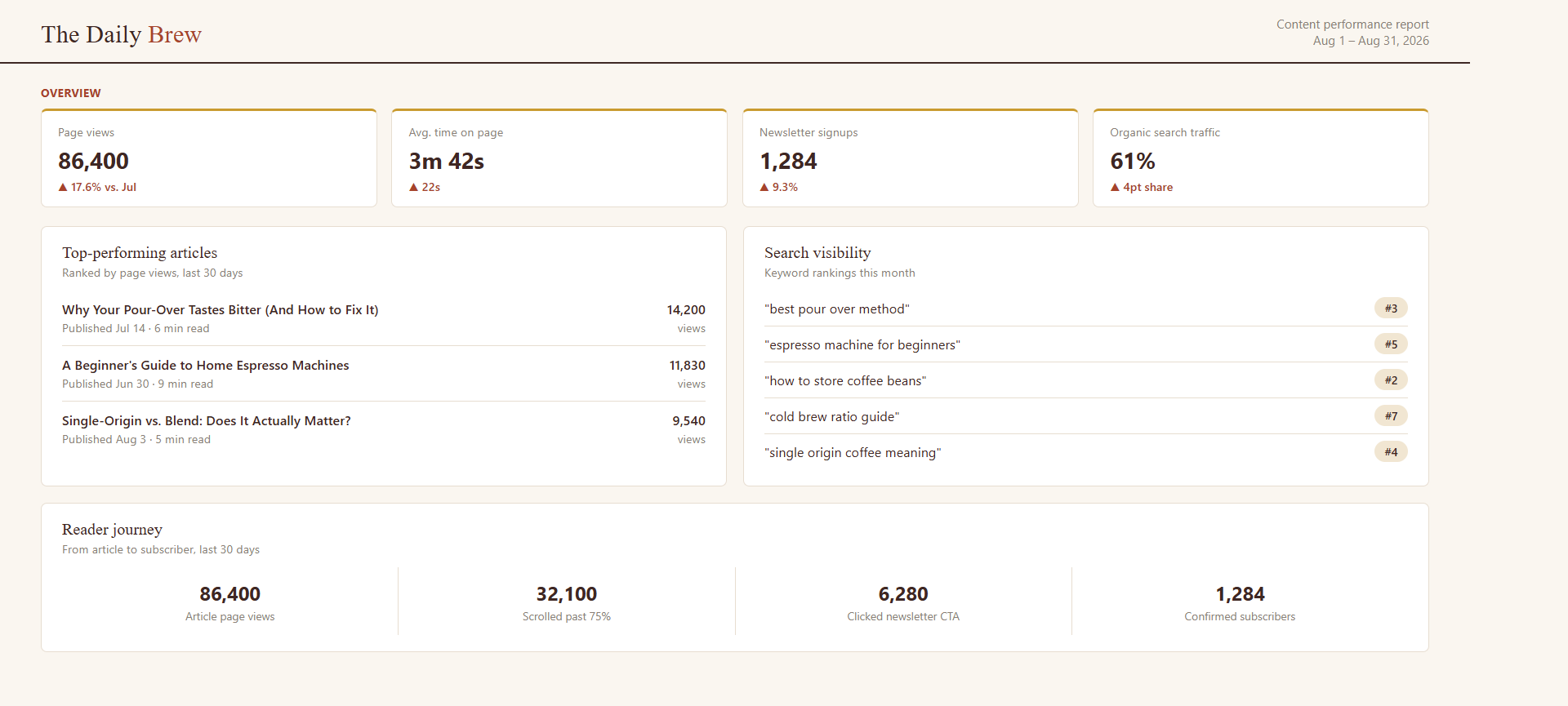Click the "Article page views" label in Reader journey
Image resolution: width=1568 pixels, height=706 pixels.
(x=230, y=617)
